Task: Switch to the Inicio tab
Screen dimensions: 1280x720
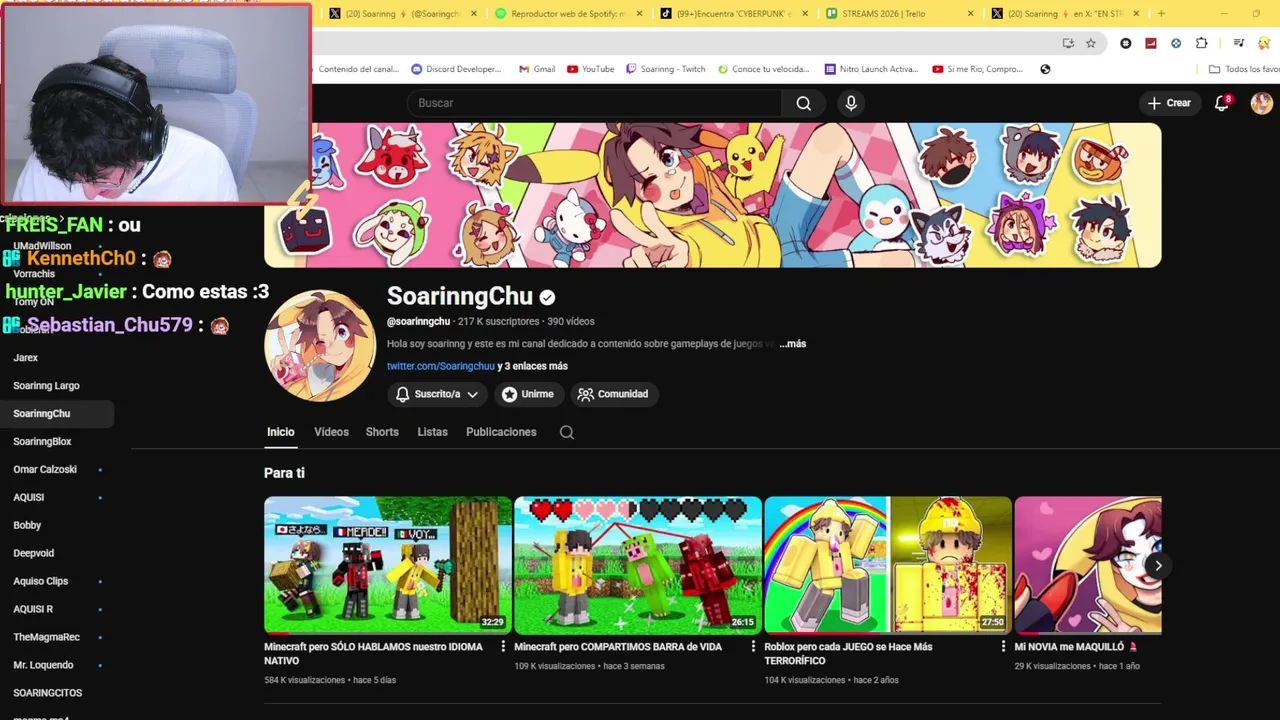Action: coord(281,432)
